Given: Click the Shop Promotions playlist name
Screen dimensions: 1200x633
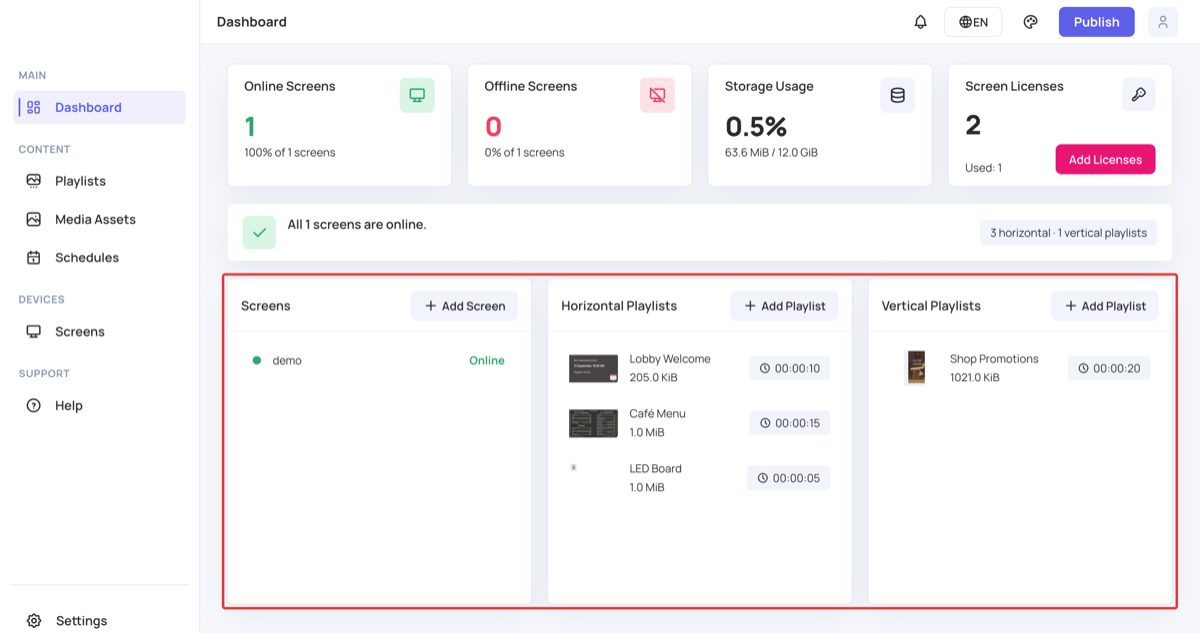Looking at the screenshot, I should (x=994, y=359).
